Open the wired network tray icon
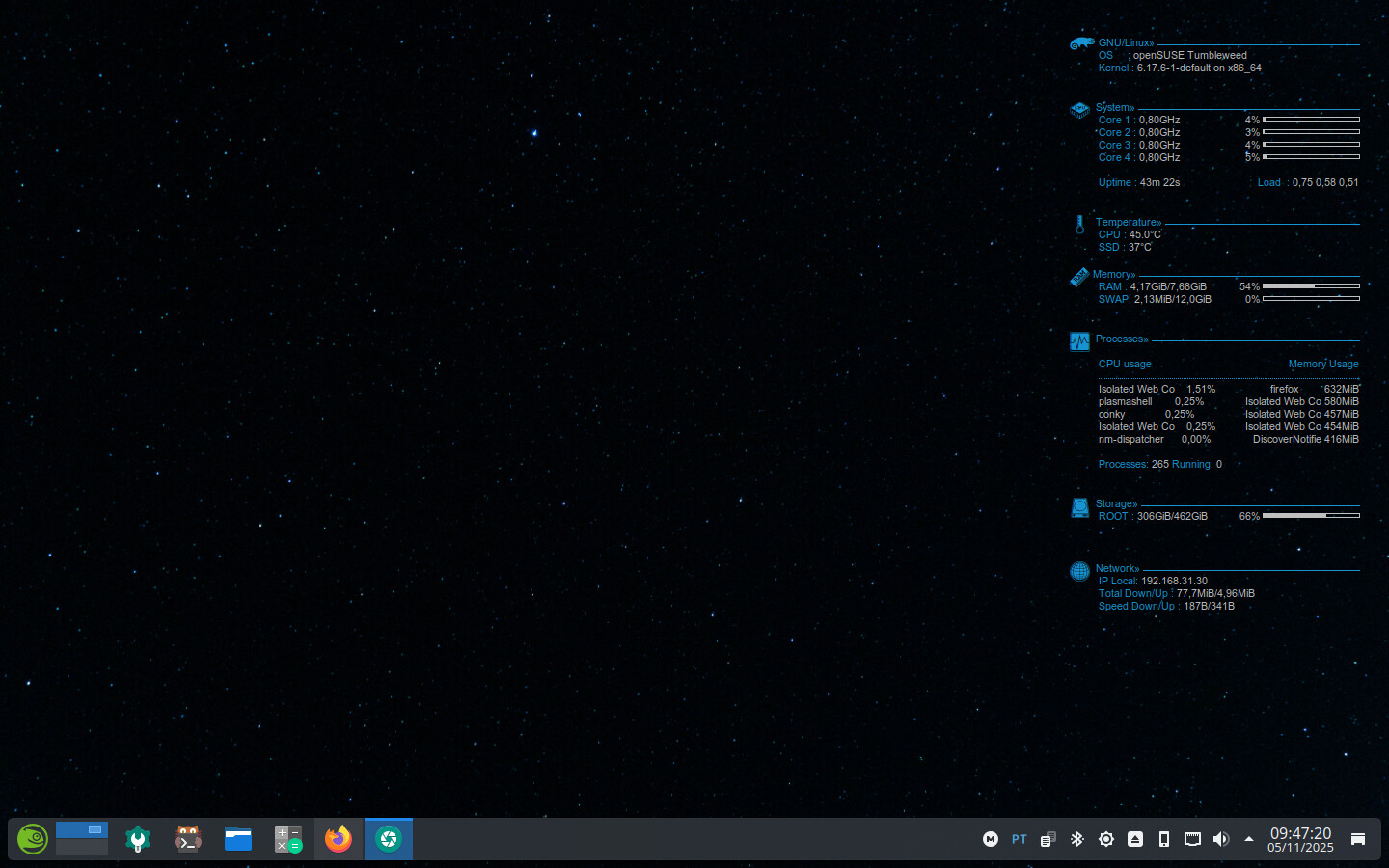 pos(1193,839)
